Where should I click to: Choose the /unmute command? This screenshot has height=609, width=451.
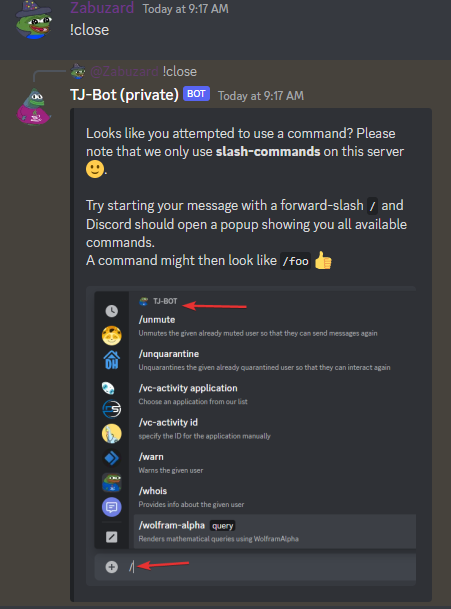click(274, 325)
